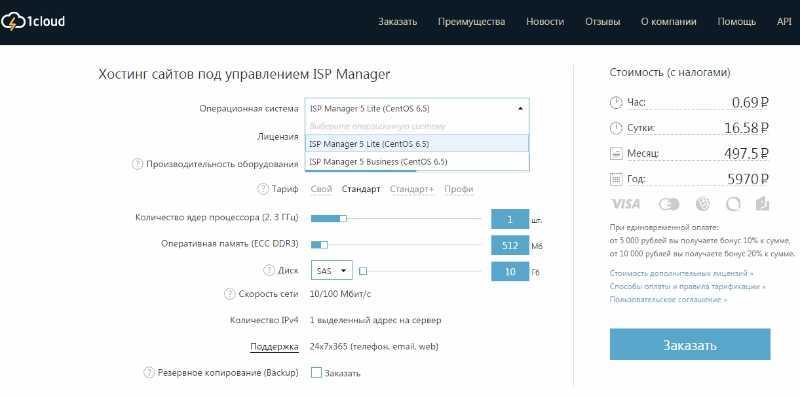This screenshot has height=396, width=800.
Task: Click the processor cores slider handle
Action: coord(343,218)
